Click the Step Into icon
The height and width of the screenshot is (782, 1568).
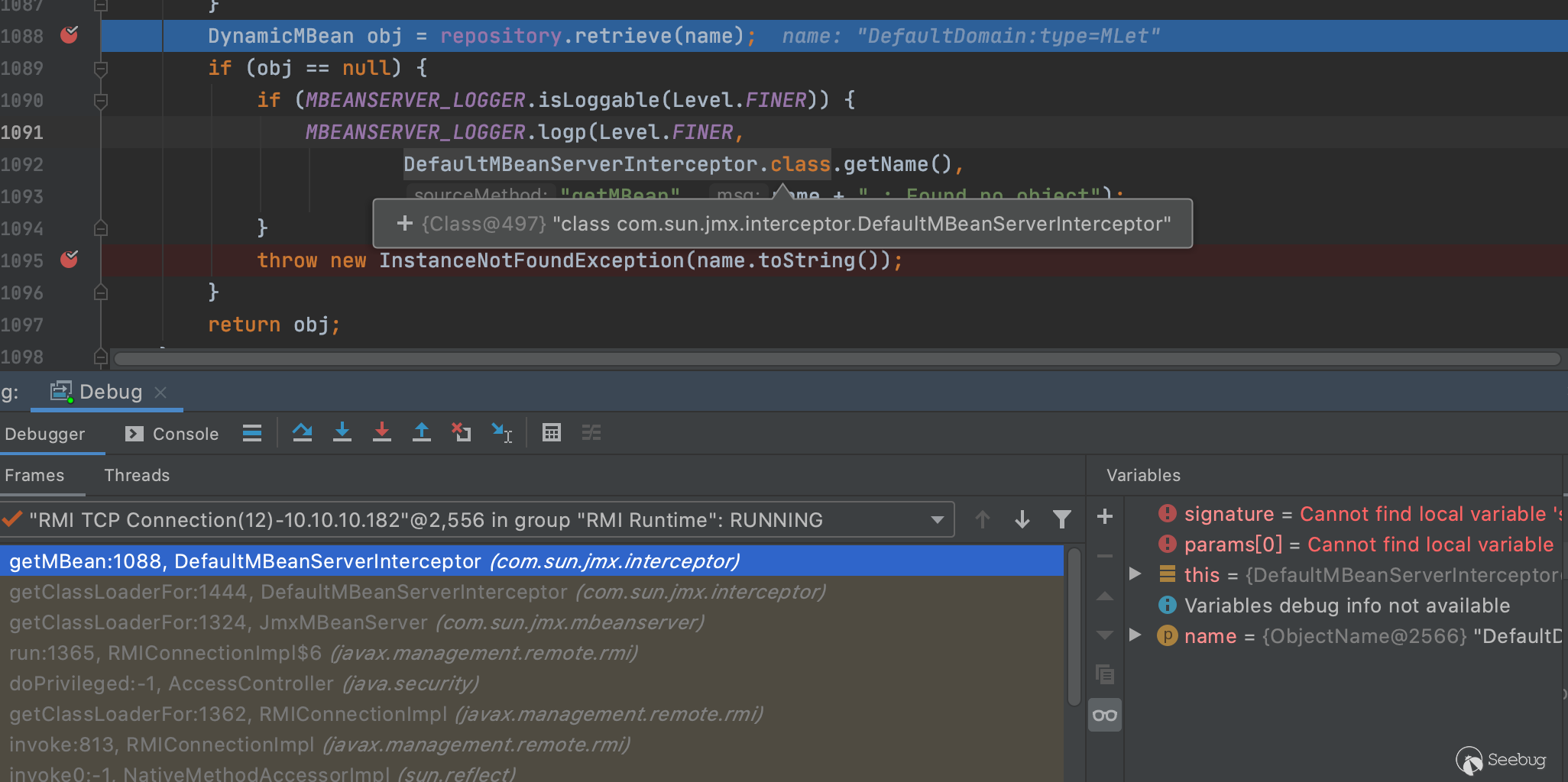[x=342, y=433]
